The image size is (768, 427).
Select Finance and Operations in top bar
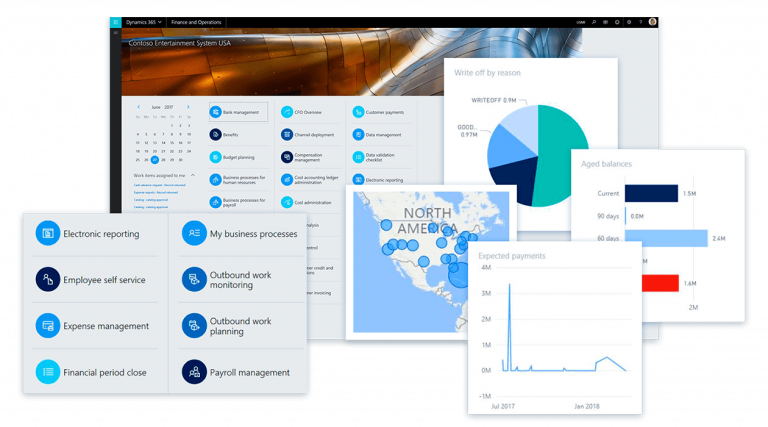[x=196, y=22]
